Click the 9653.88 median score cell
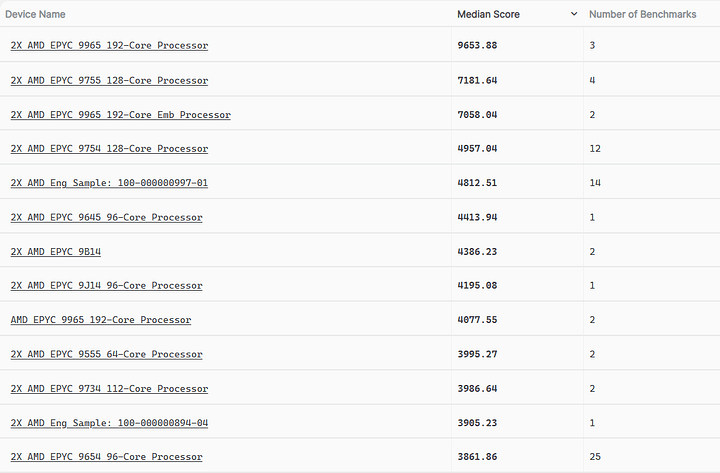Image resolution: width=720 pixels, height=473 pixels. click(x=477, y=46)
